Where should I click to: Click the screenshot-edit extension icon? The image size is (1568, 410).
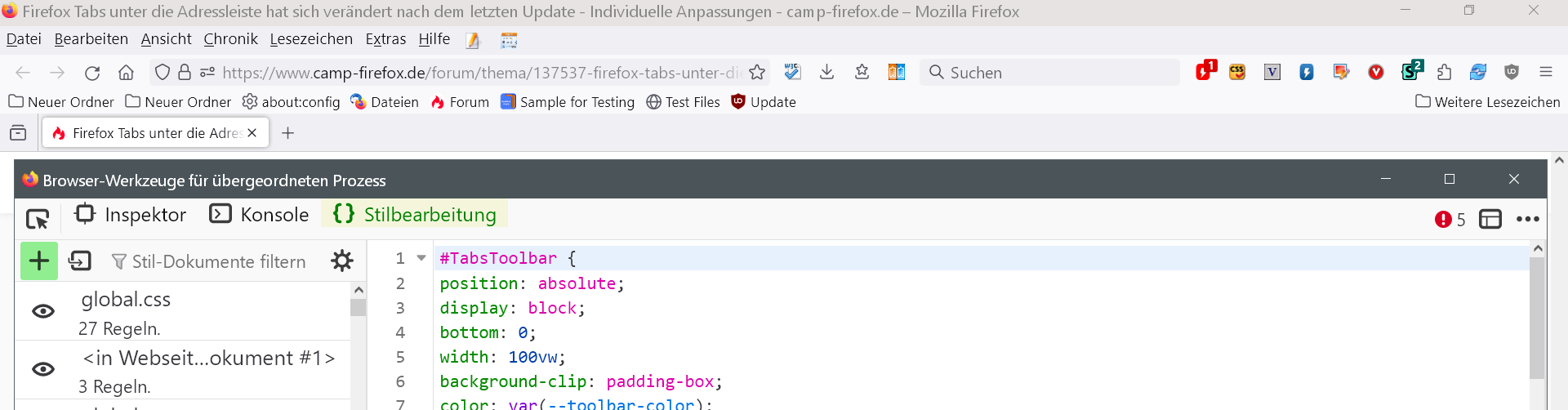(x=1341, y=72)
